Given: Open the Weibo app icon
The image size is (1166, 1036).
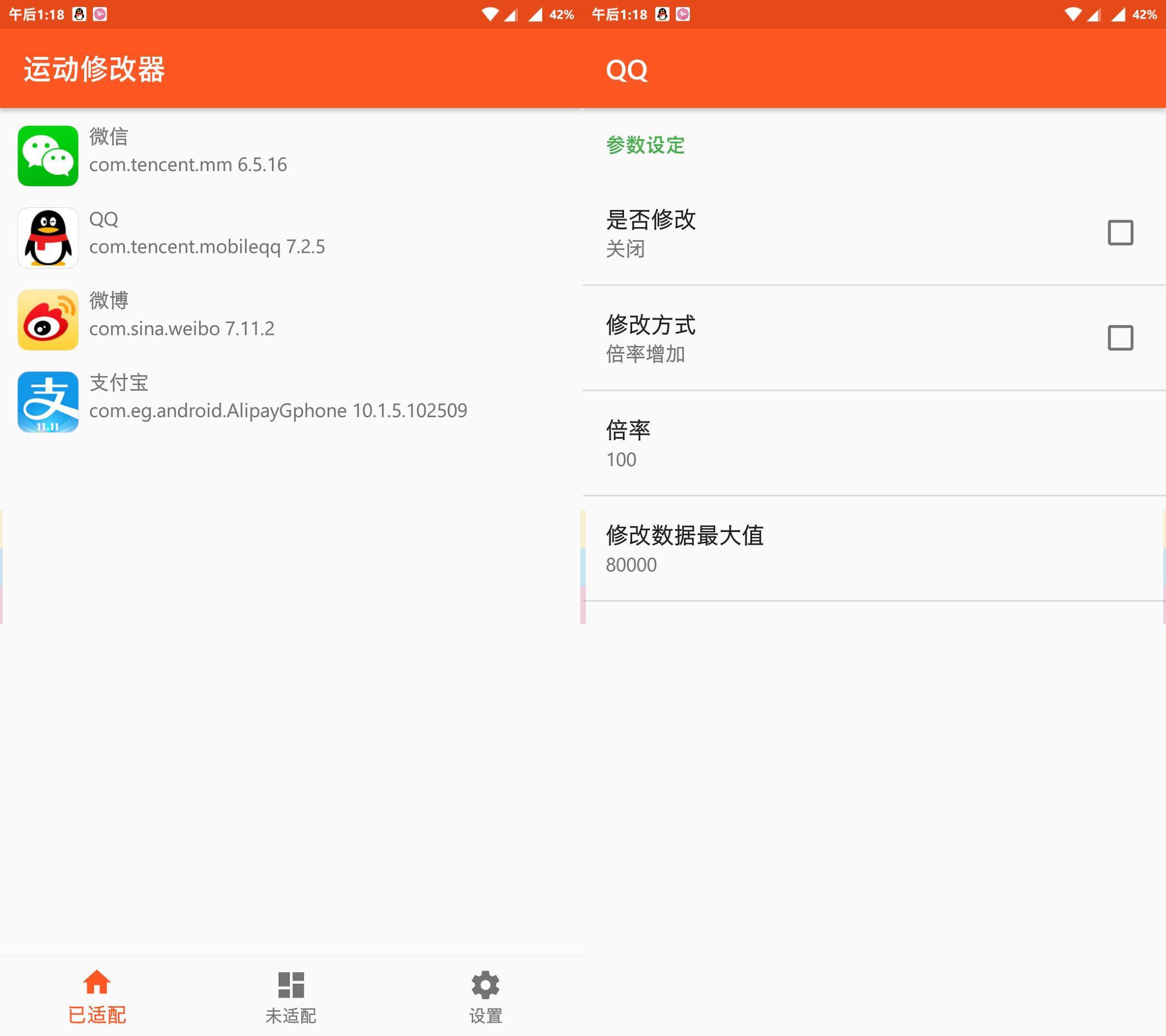Looking at the screenshot, I should pos(48,320).
